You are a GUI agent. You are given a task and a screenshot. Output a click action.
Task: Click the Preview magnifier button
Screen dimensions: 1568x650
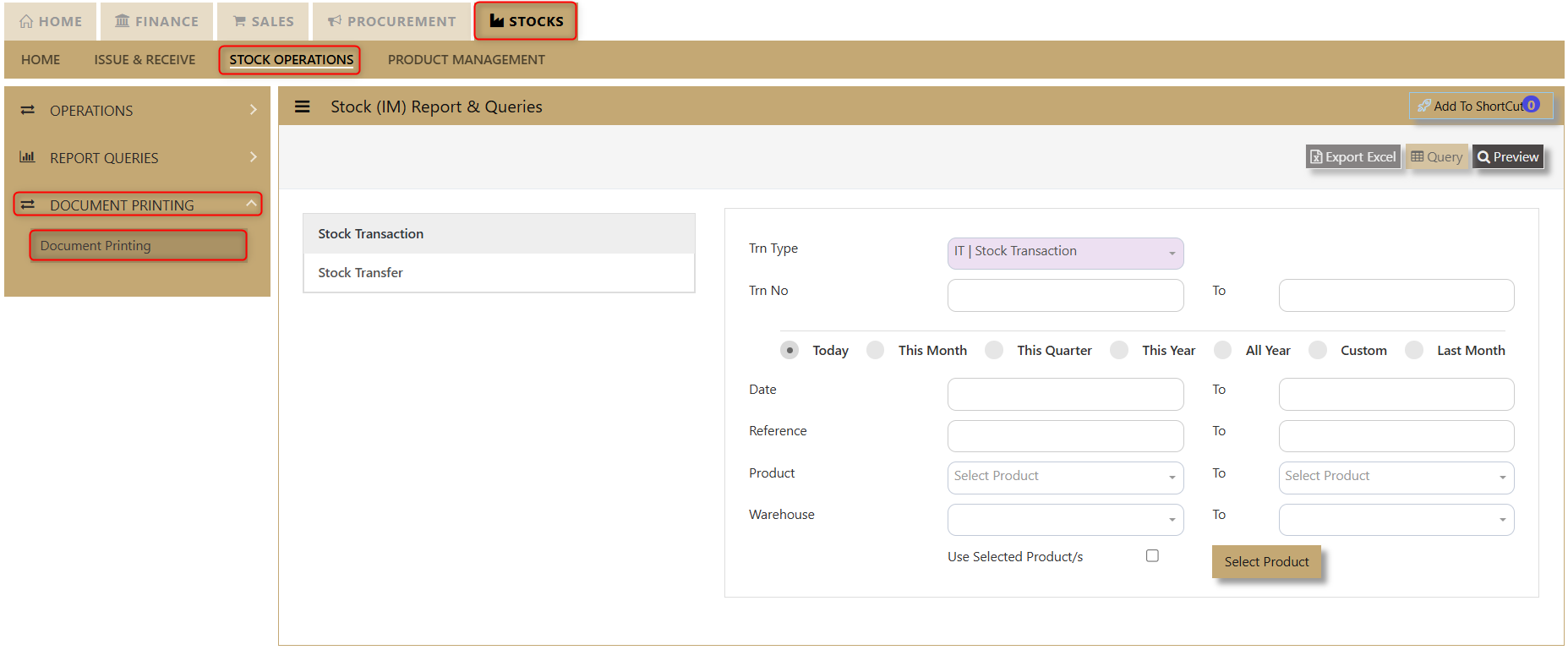click(1483, 157)
